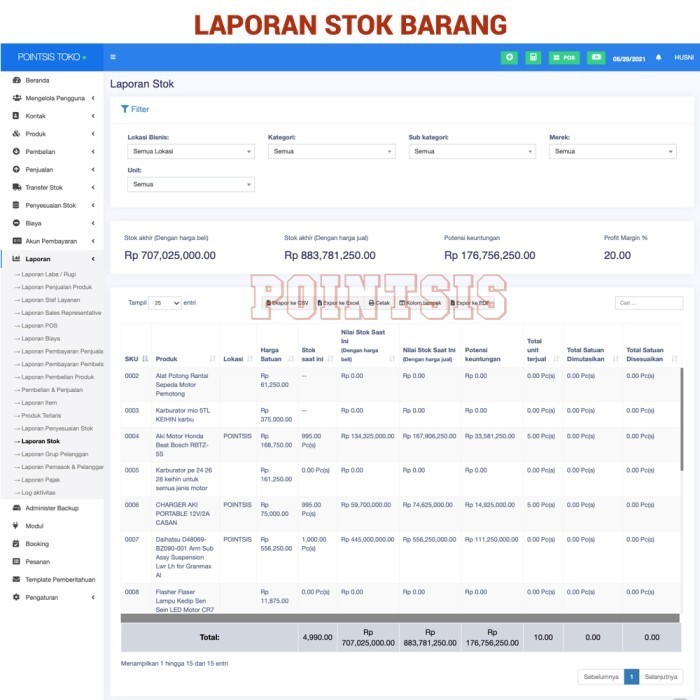Expand Mengelola Pengguna menu
Image resolution: width=700 pixels, height=700 pixels.
click(x=54, y=98)
